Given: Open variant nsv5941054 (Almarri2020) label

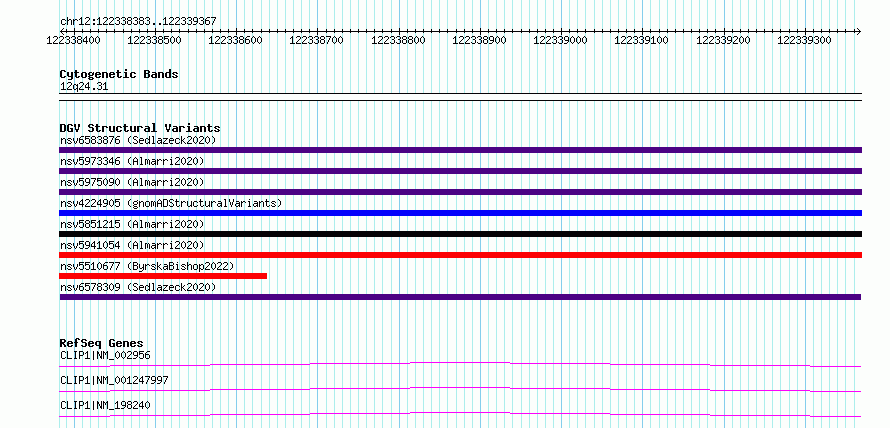Looking at the screenshot, I should coord(132,245).
